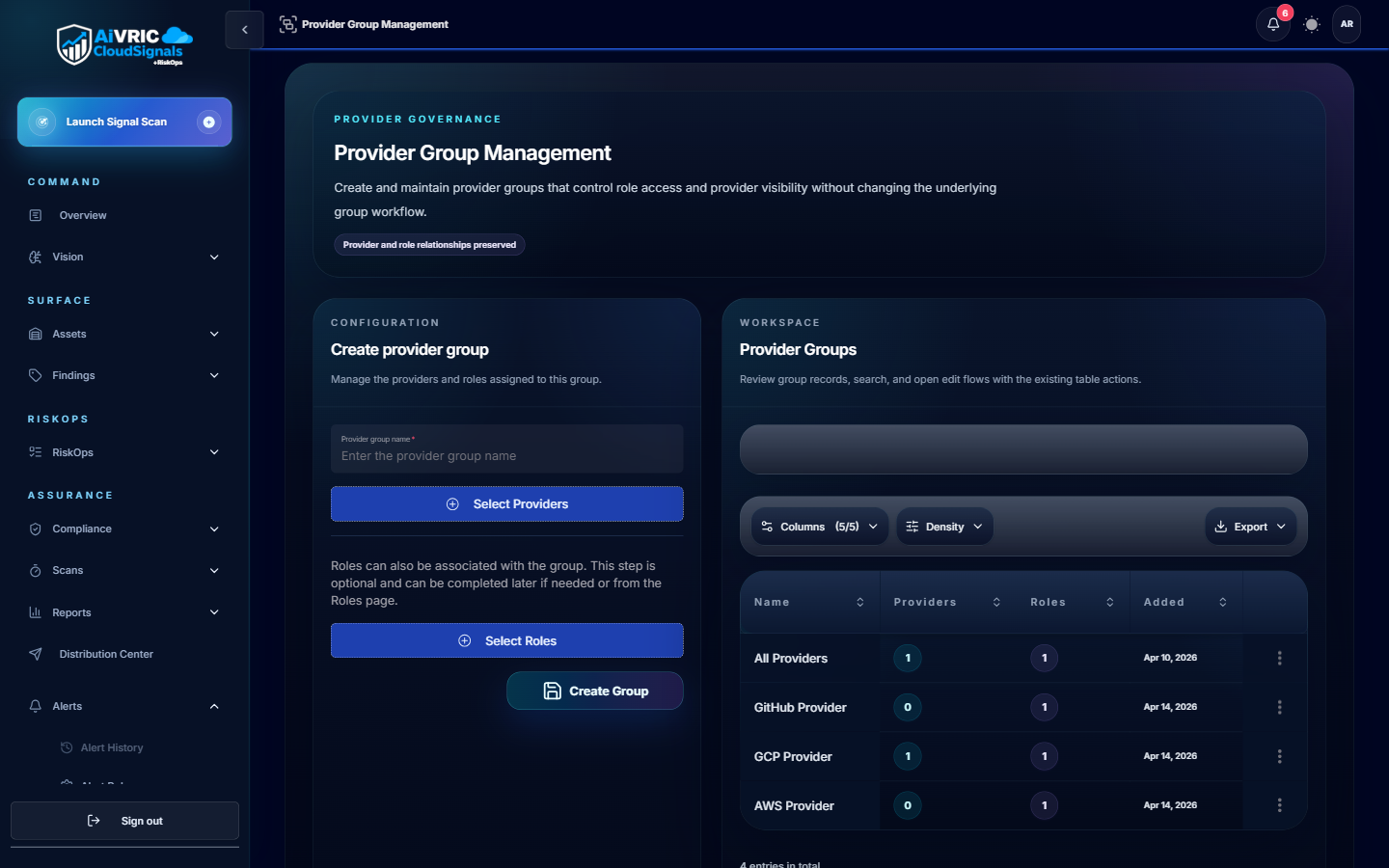This screenshot has height=868, width=1389.
Task: Click the GCP Provider row name
Action: coord(793,757)
